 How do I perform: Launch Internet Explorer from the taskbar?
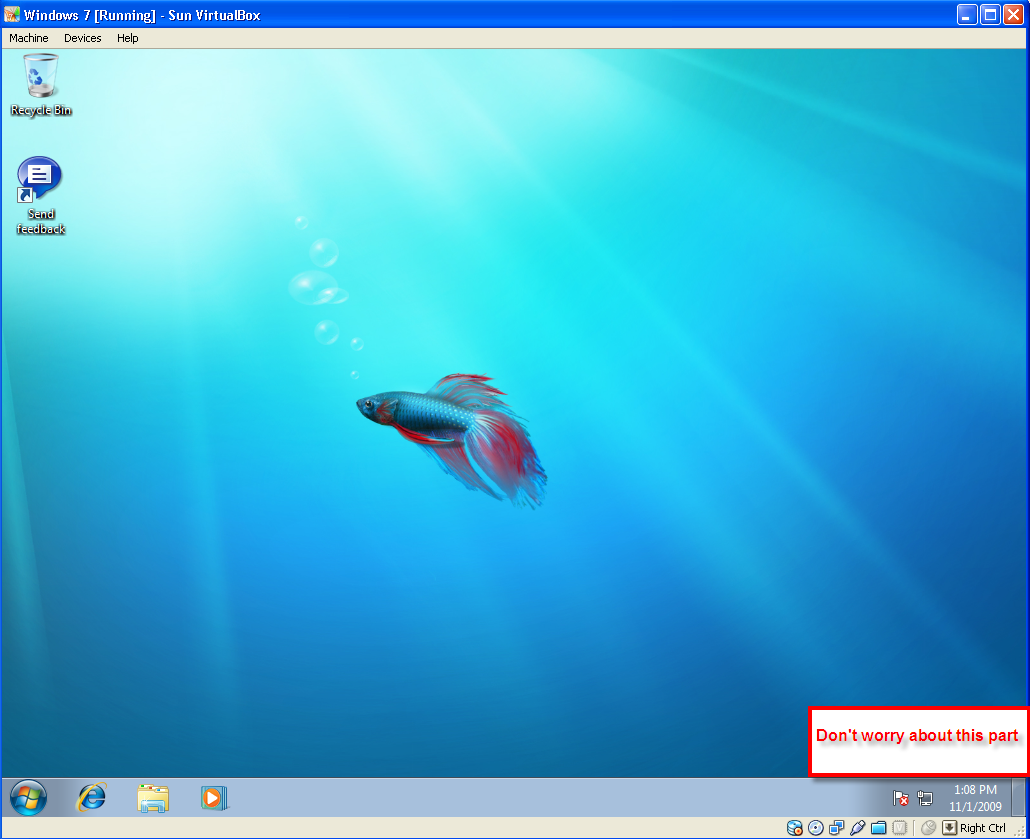point(91,798)
